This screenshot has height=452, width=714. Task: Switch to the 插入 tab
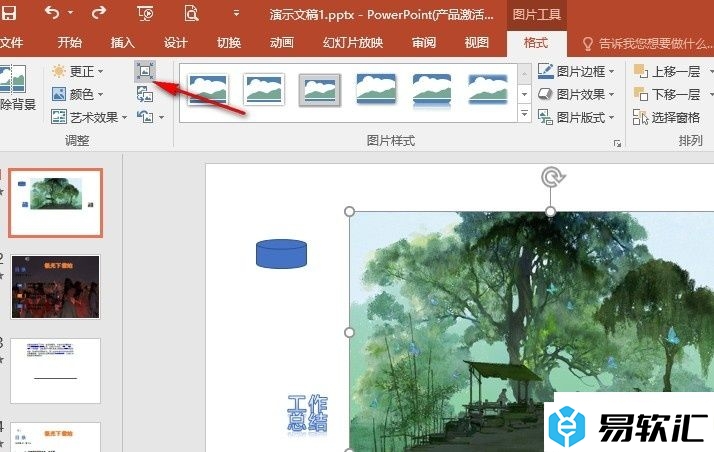(122, 43)
